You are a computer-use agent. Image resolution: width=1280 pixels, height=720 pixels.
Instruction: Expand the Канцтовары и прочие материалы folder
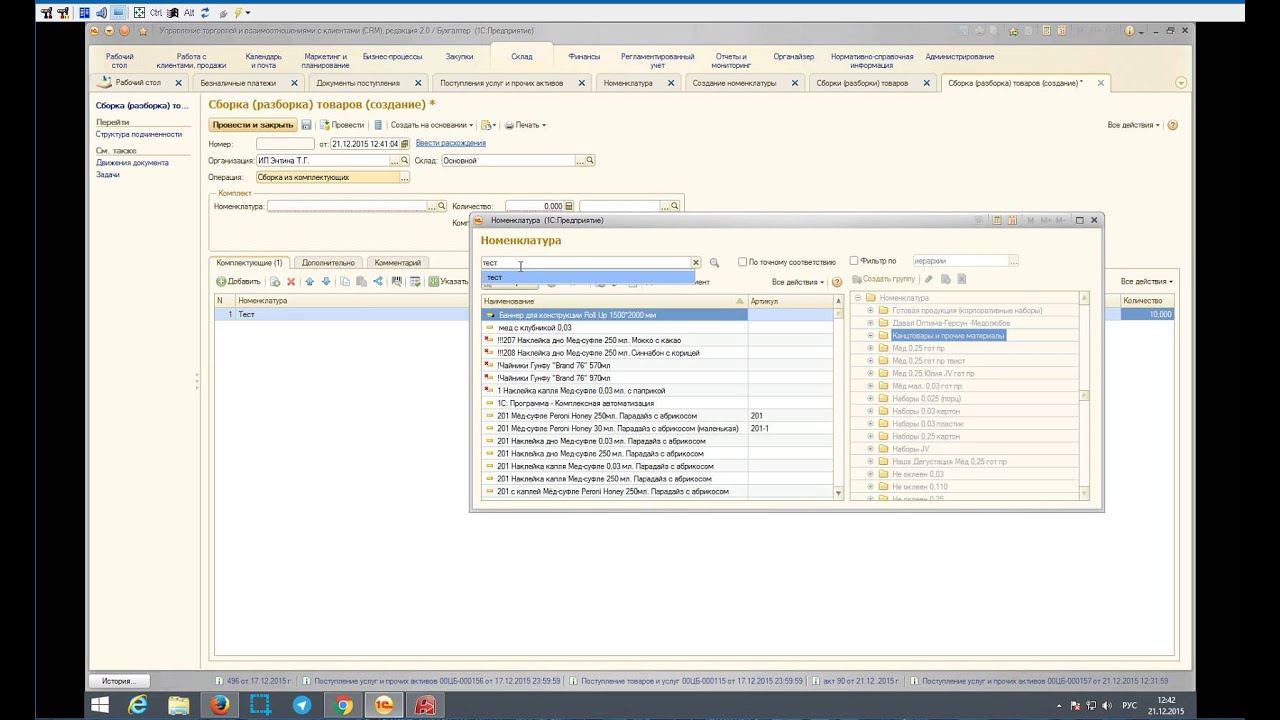click(x=870, y=336)
